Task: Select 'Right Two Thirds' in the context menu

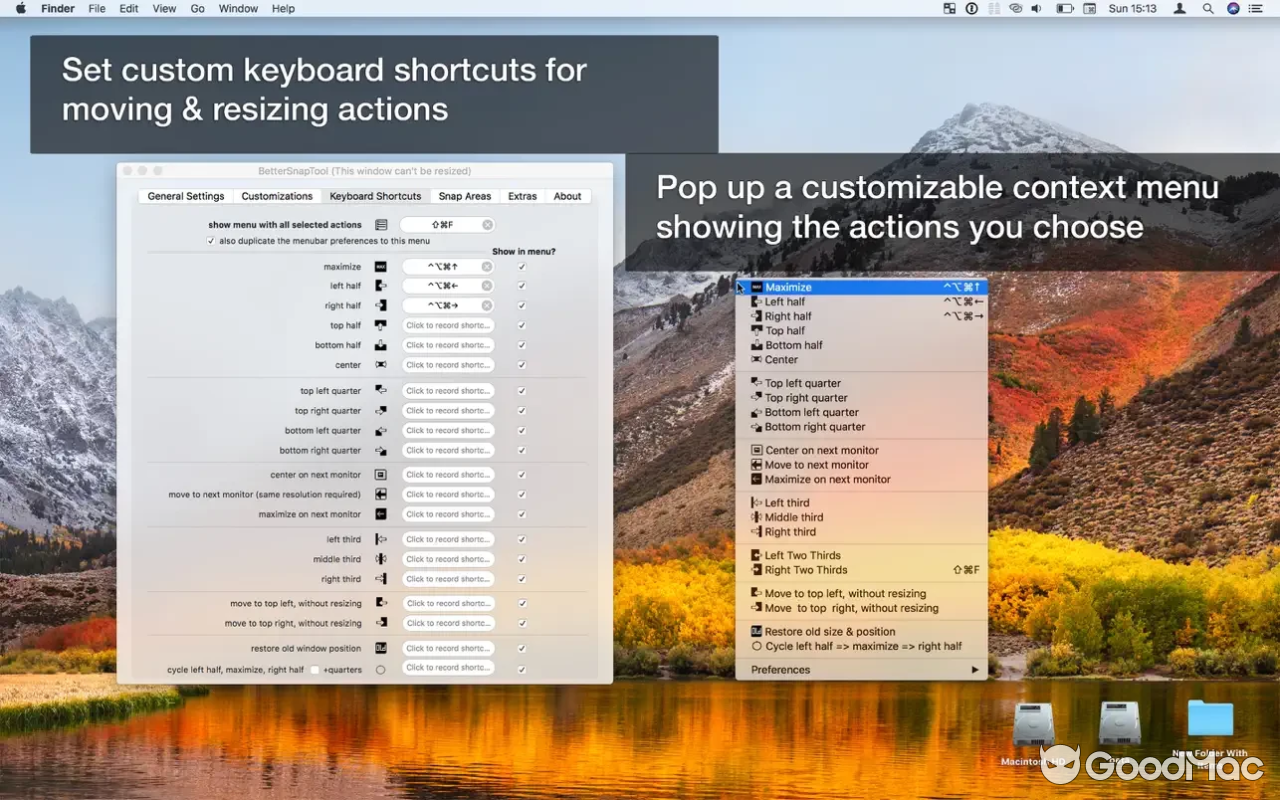Action: point(805,569)
